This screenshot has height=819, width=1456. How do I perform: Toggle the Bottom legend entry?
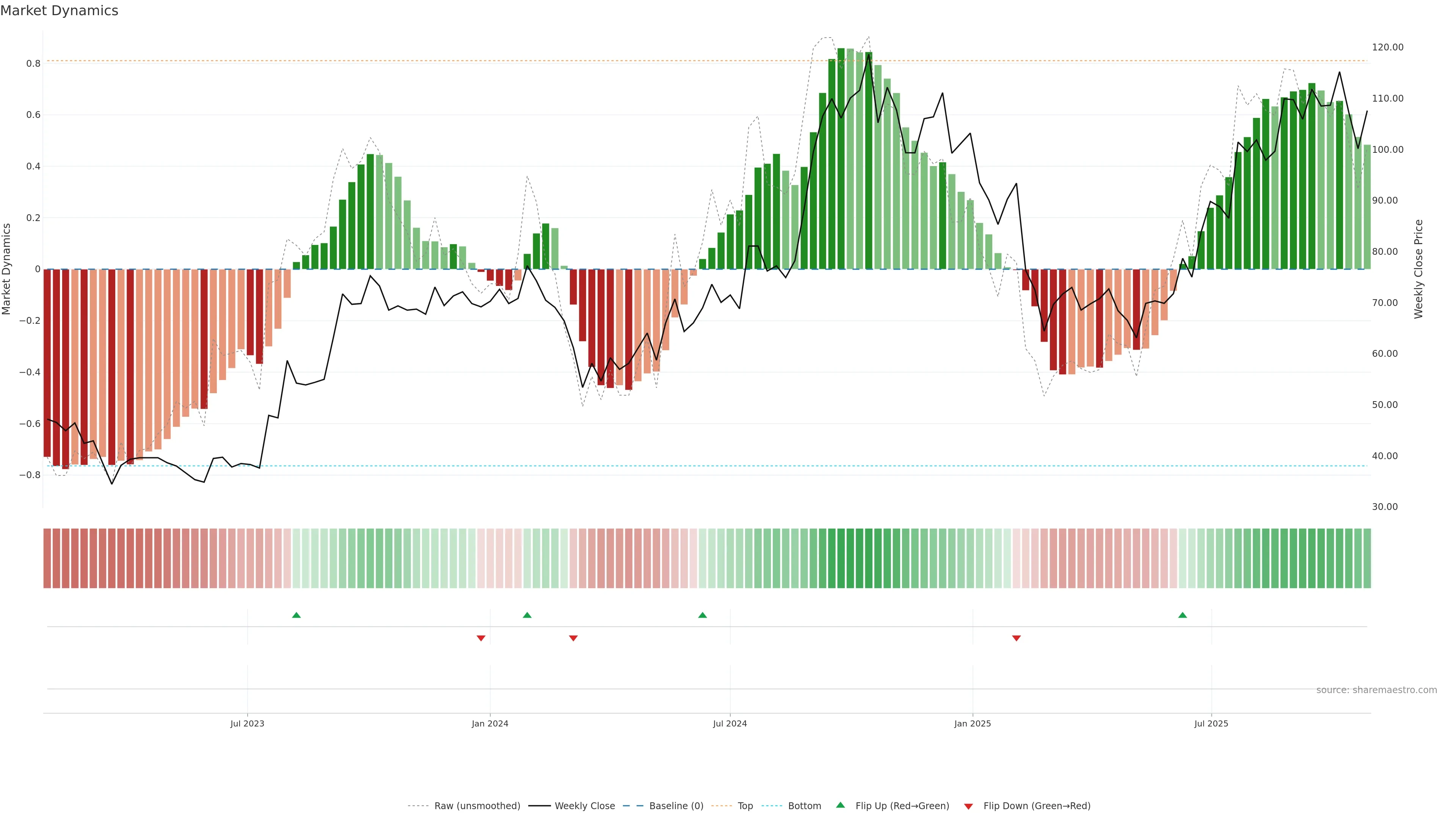804,806
